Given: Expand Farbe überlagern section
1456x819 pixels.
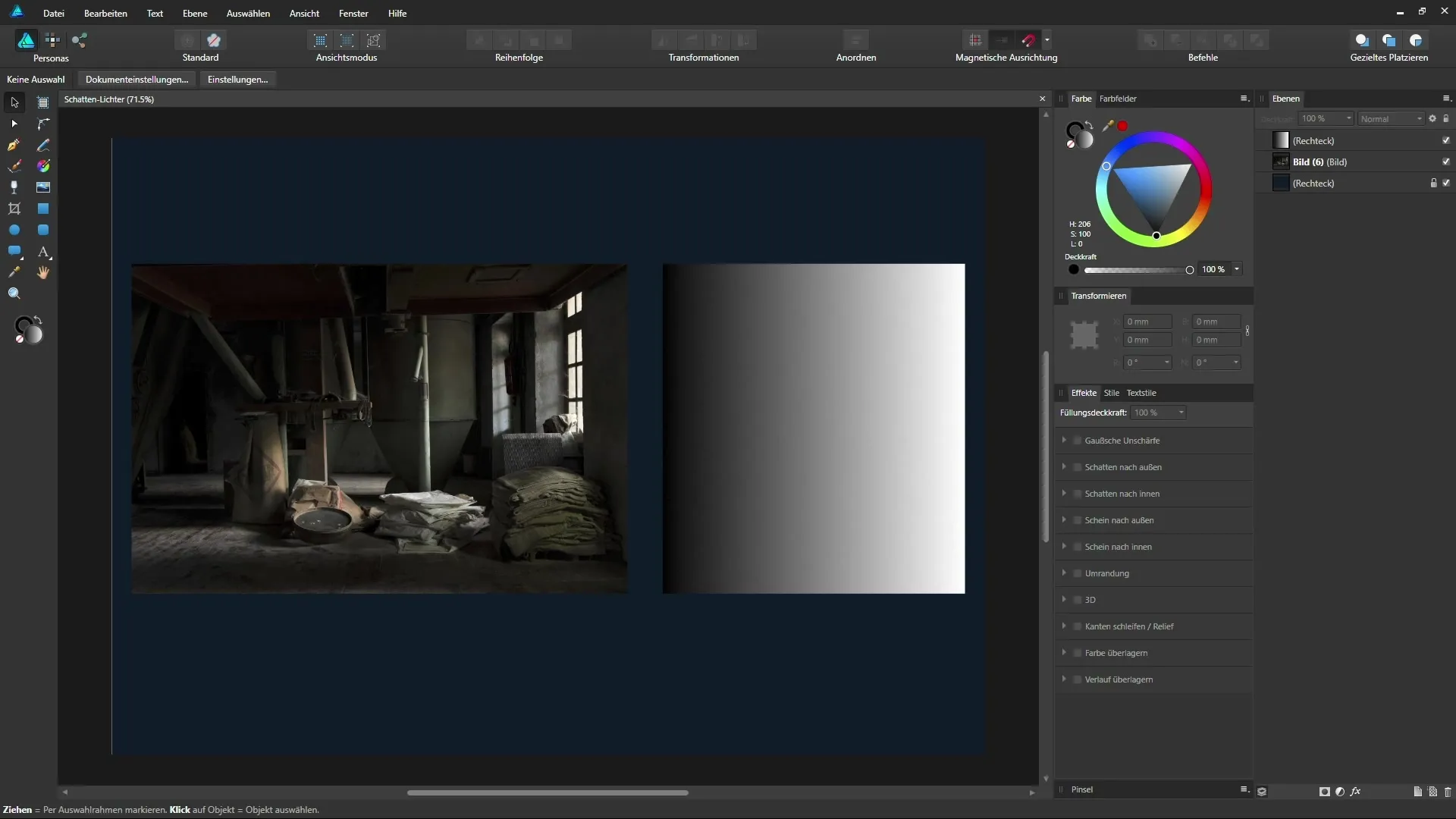Looking at the screenshot, I should point(1064,652).
